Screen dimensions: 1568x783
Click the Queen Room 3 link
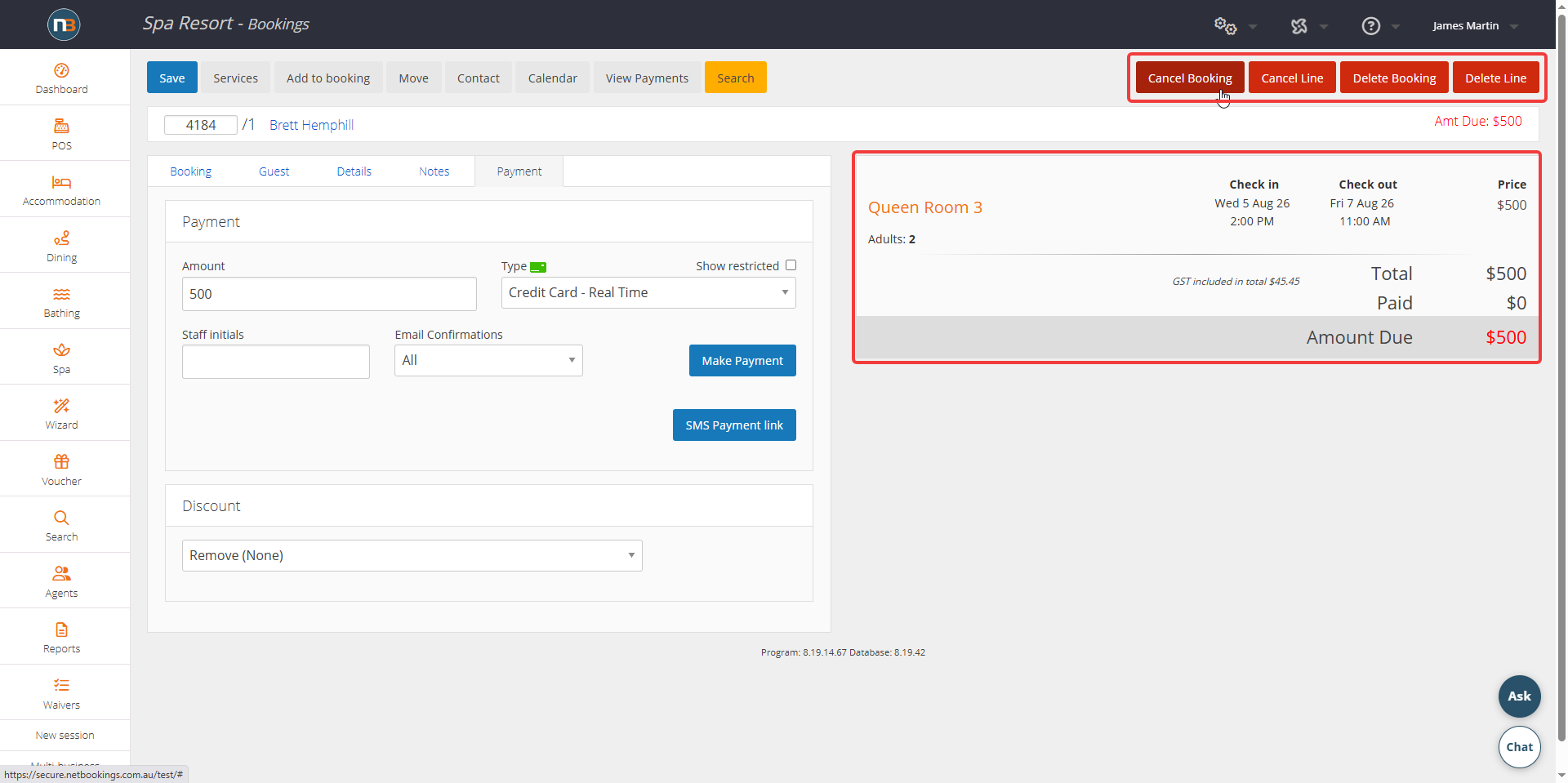click(x=924, y=207)
